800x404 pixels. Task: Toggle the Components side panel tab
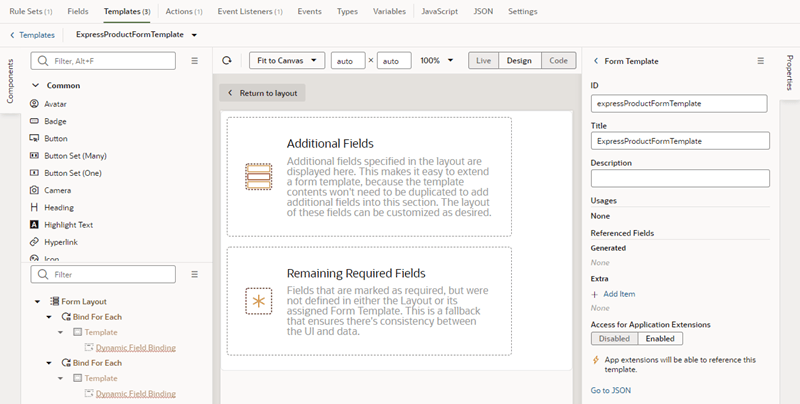point(10,81)
